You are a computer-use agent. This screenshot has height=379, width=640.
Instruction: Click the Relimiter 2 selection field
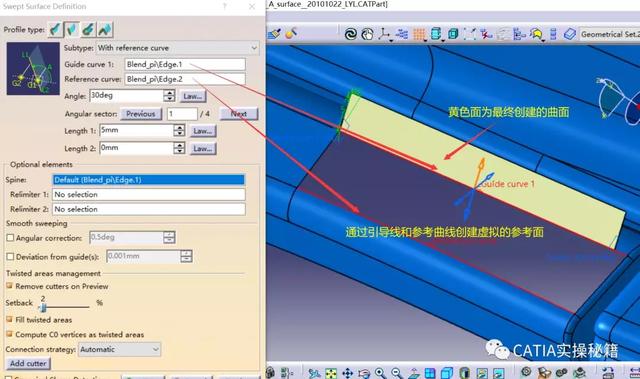click(149, 209)
